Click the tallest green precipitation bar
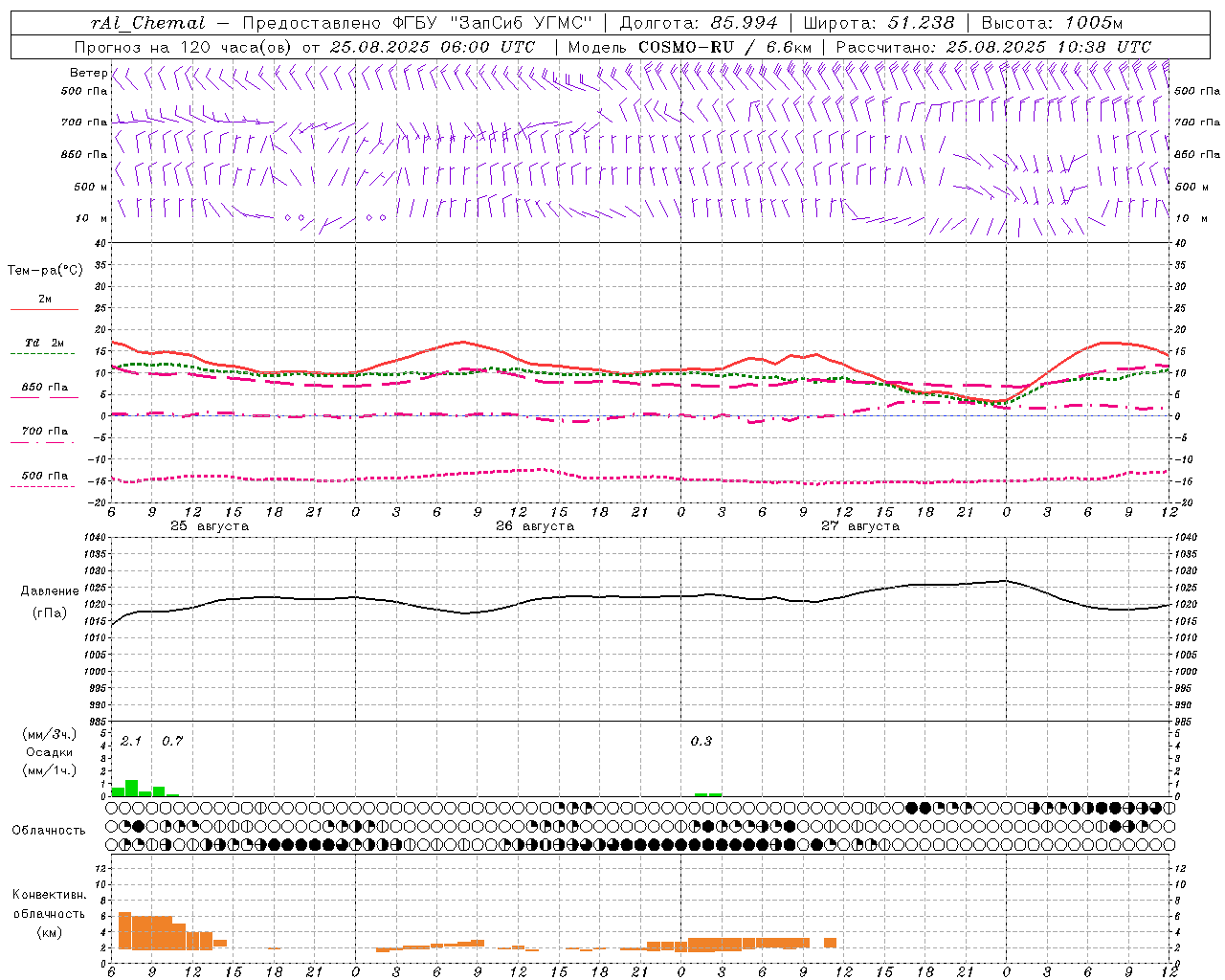This screenshot has height=980, width=1225. tap(132, 789)
